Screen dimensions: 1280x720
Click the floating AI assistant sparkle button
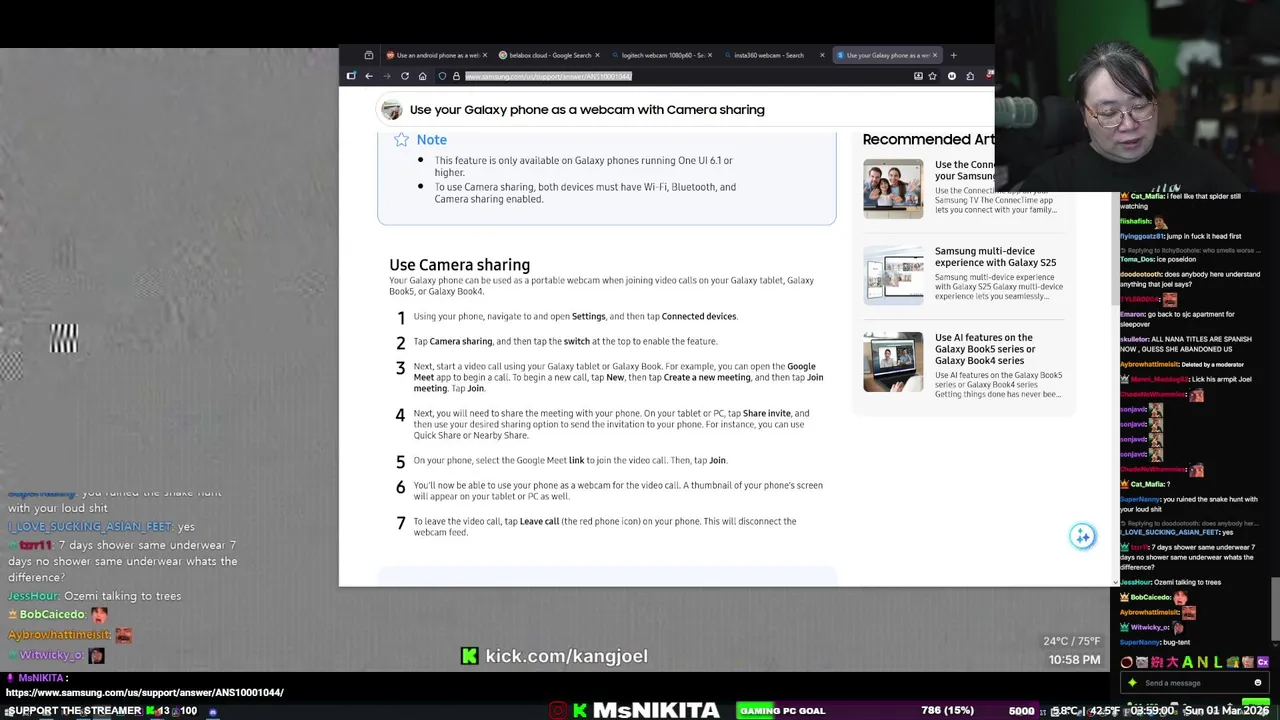click(1082, 536)
